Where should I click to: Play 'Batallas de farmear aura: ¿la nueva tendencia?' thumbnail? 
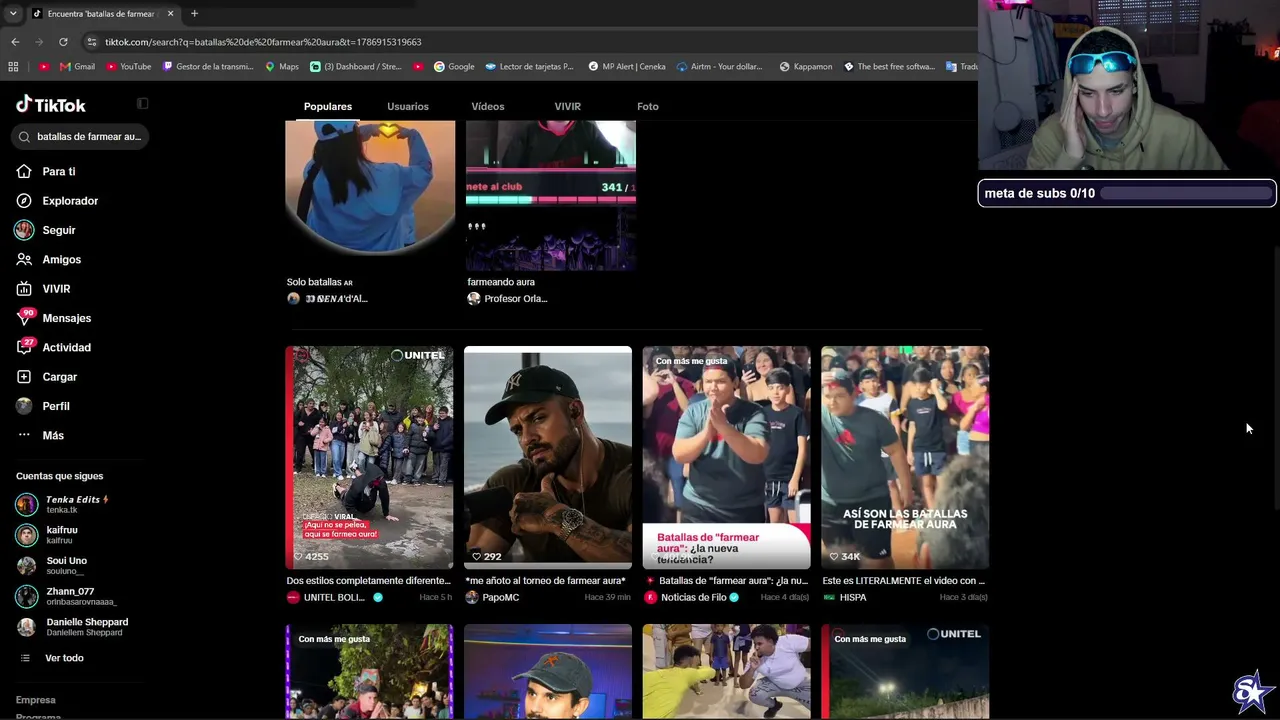point(727,458)
